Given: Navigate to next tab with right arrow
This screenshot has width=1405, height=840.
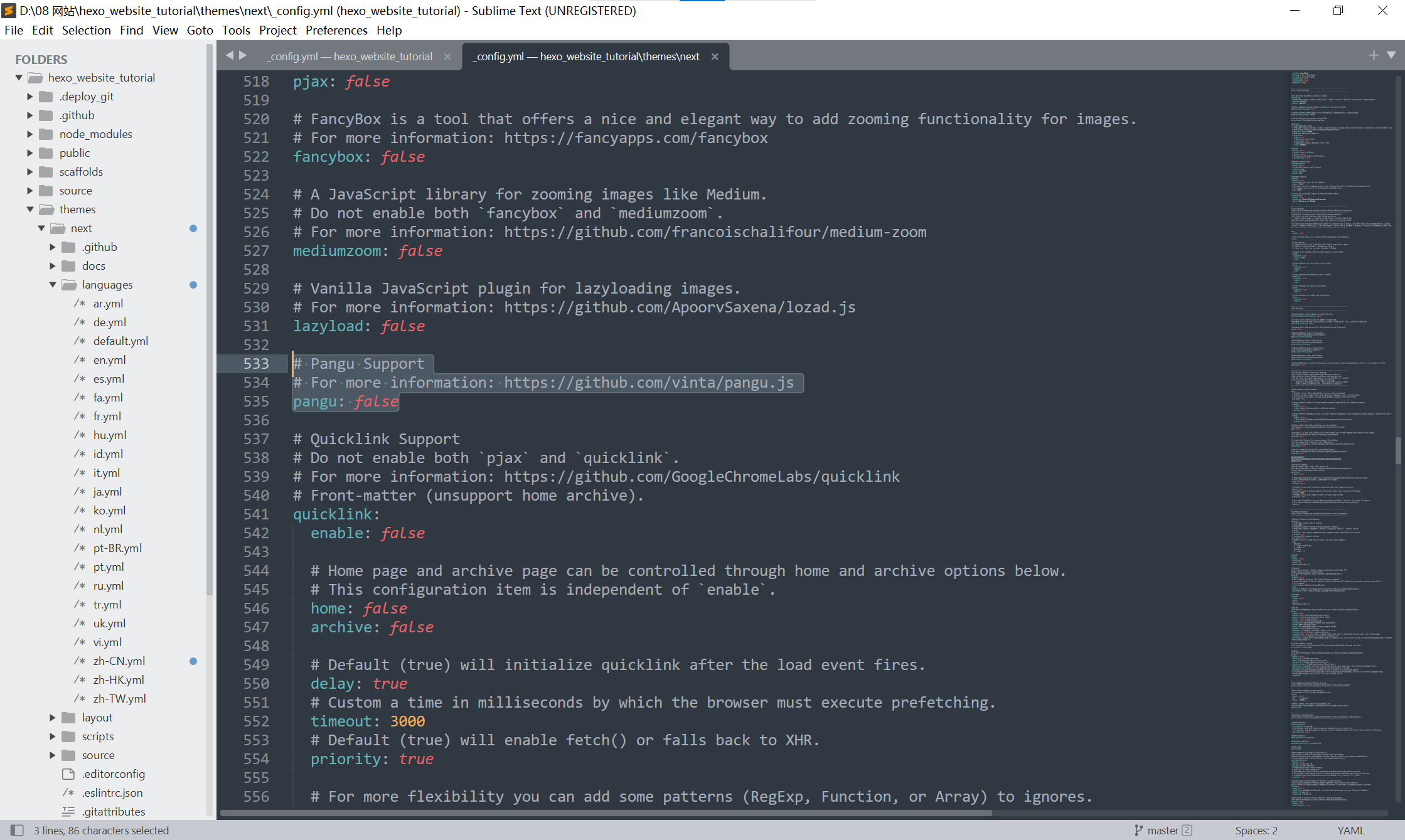Looking at the screenshot, I should [x=243, y=55].
